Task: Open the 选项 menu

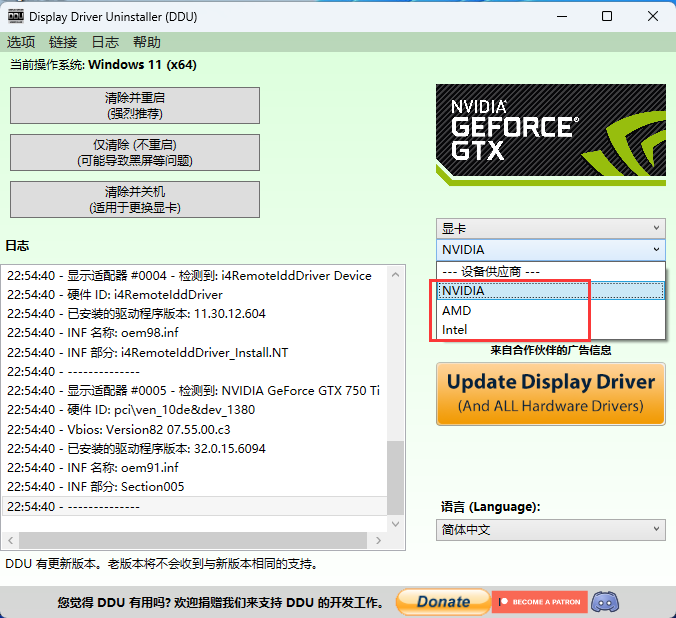Action: coord(21,42)
